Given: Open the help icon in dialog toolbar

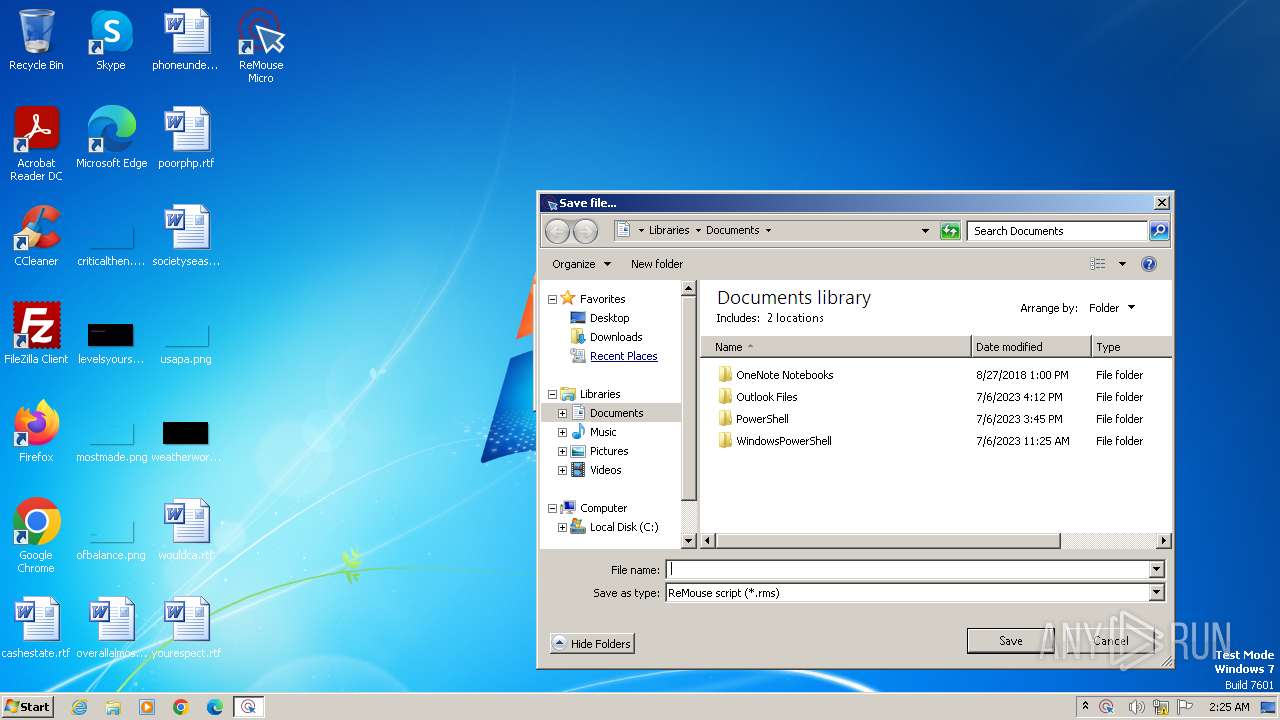Looking at the screenshot, I should (x=1149, y=264).
